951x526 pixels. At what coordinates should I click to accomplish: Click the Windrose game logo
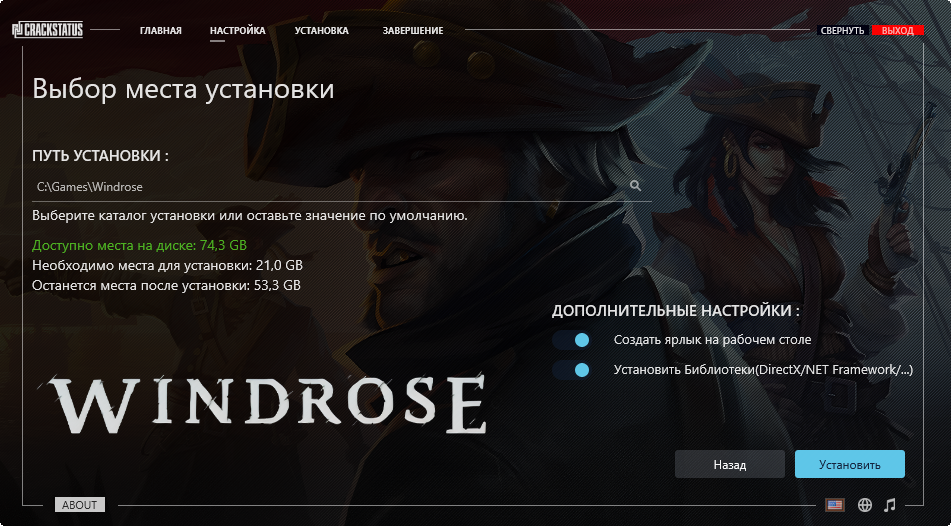click(267, 404)
